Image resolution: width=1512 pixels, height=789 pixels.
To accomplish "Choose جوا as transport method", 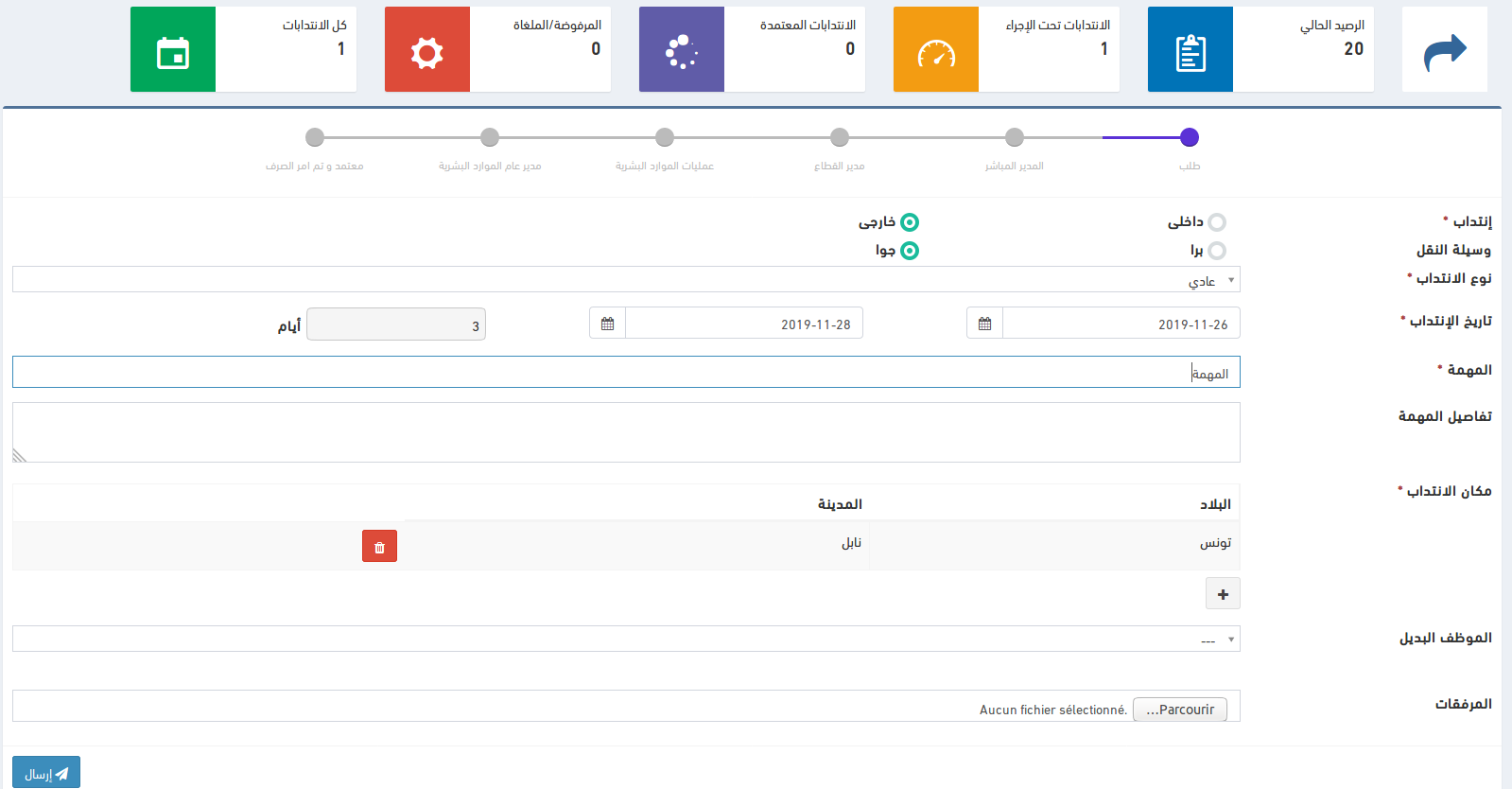I will tap(909, 251).
